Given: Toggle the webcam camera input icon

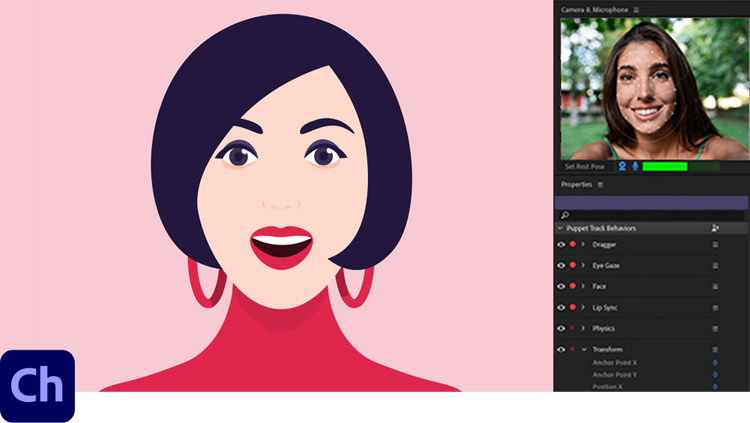Looking at the screenshot, I should [622, 166].
